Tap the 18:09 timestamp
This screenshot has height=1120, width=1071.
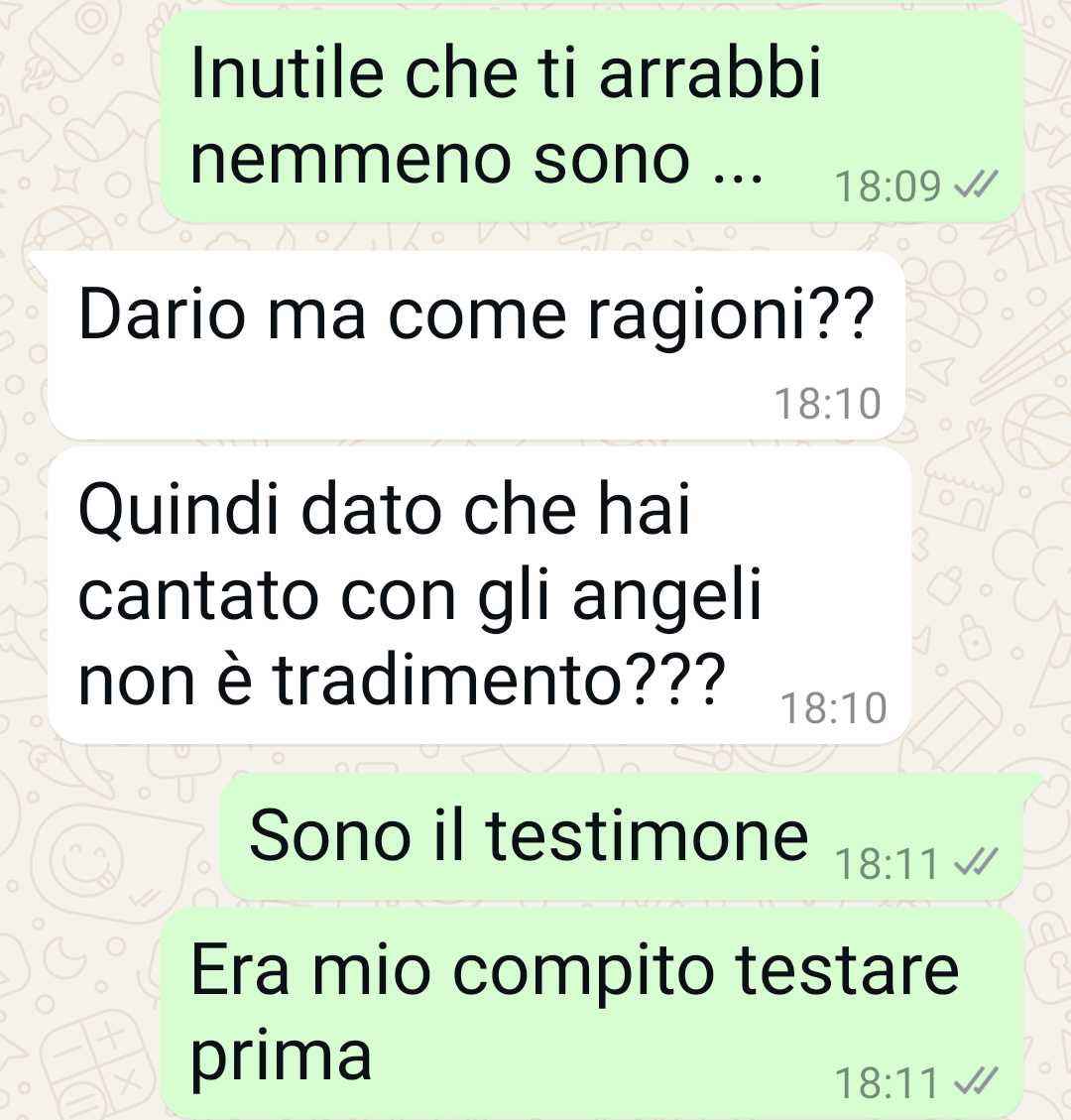tap(889, 187)
